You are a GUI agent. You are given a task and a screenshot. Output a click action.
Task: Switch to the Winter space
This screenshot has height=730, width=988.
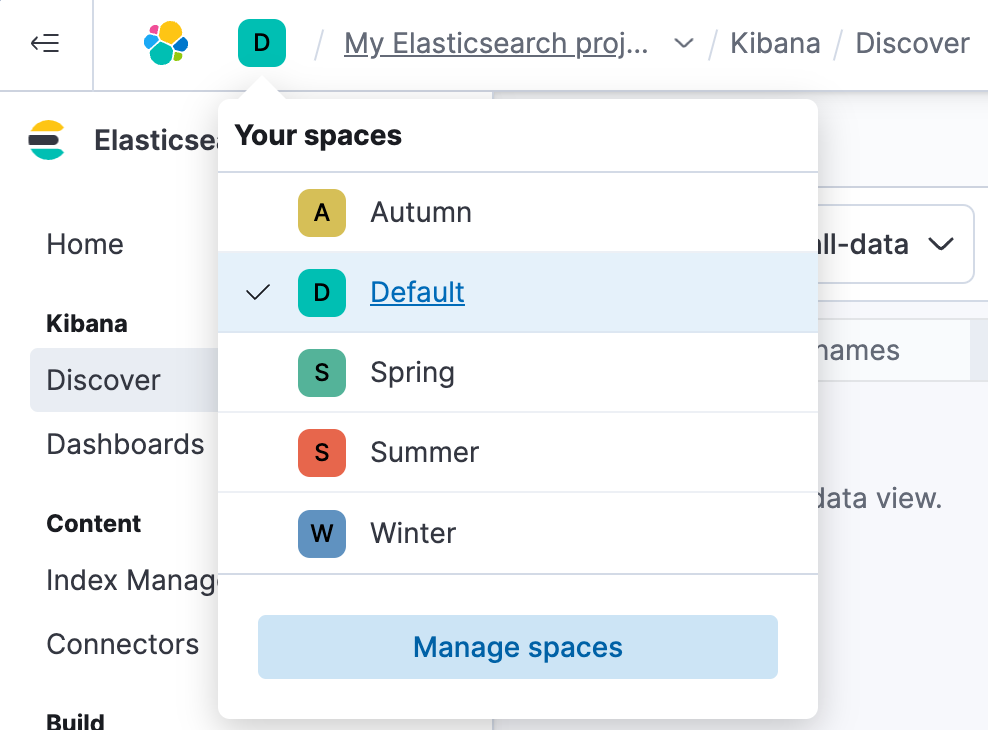pyautogui.click(x=413, y=533)
